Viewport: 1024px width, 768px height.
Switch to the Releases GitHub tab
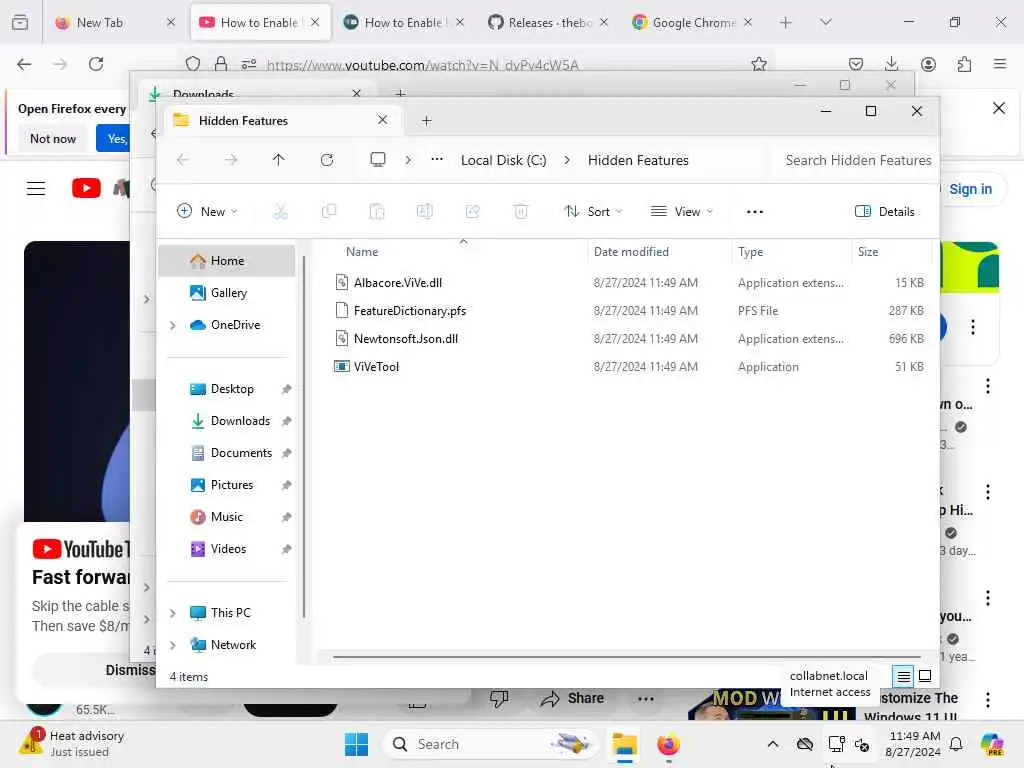pyautogui.click(x=549, y=22)
